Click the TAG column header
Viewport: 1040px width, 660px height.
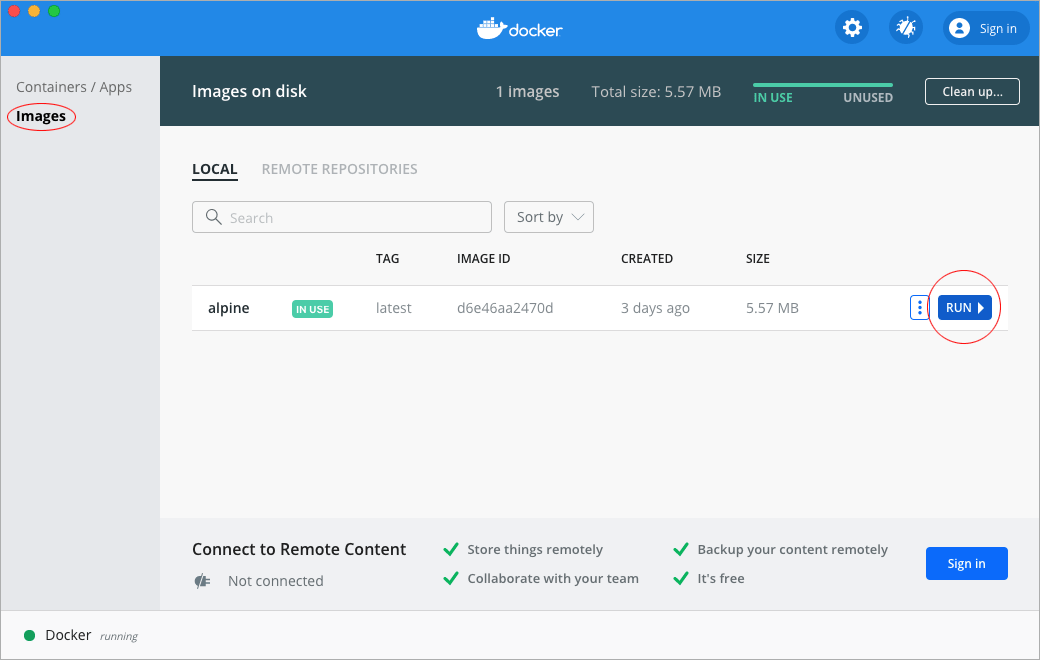(x=387, y=259)
